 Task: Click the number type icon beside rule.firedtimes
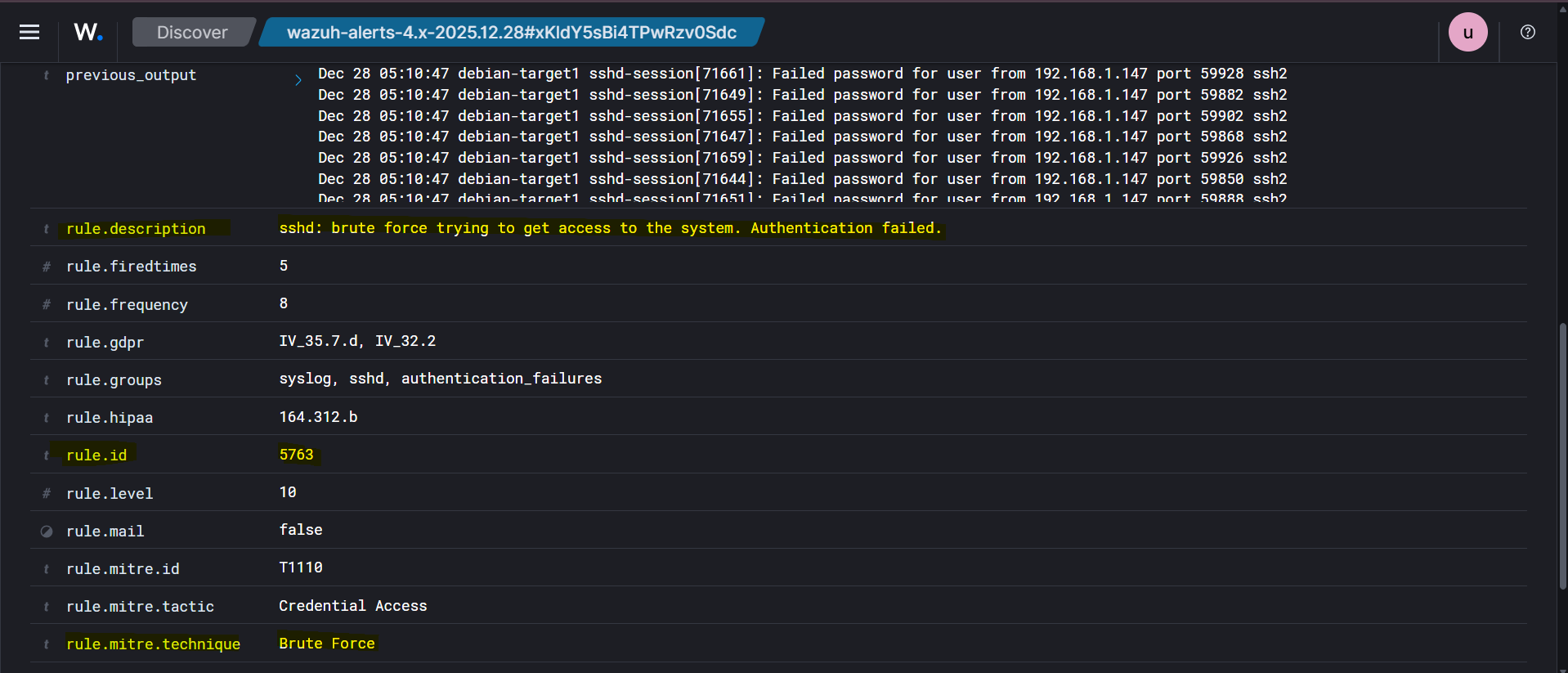tap(47, 267)
